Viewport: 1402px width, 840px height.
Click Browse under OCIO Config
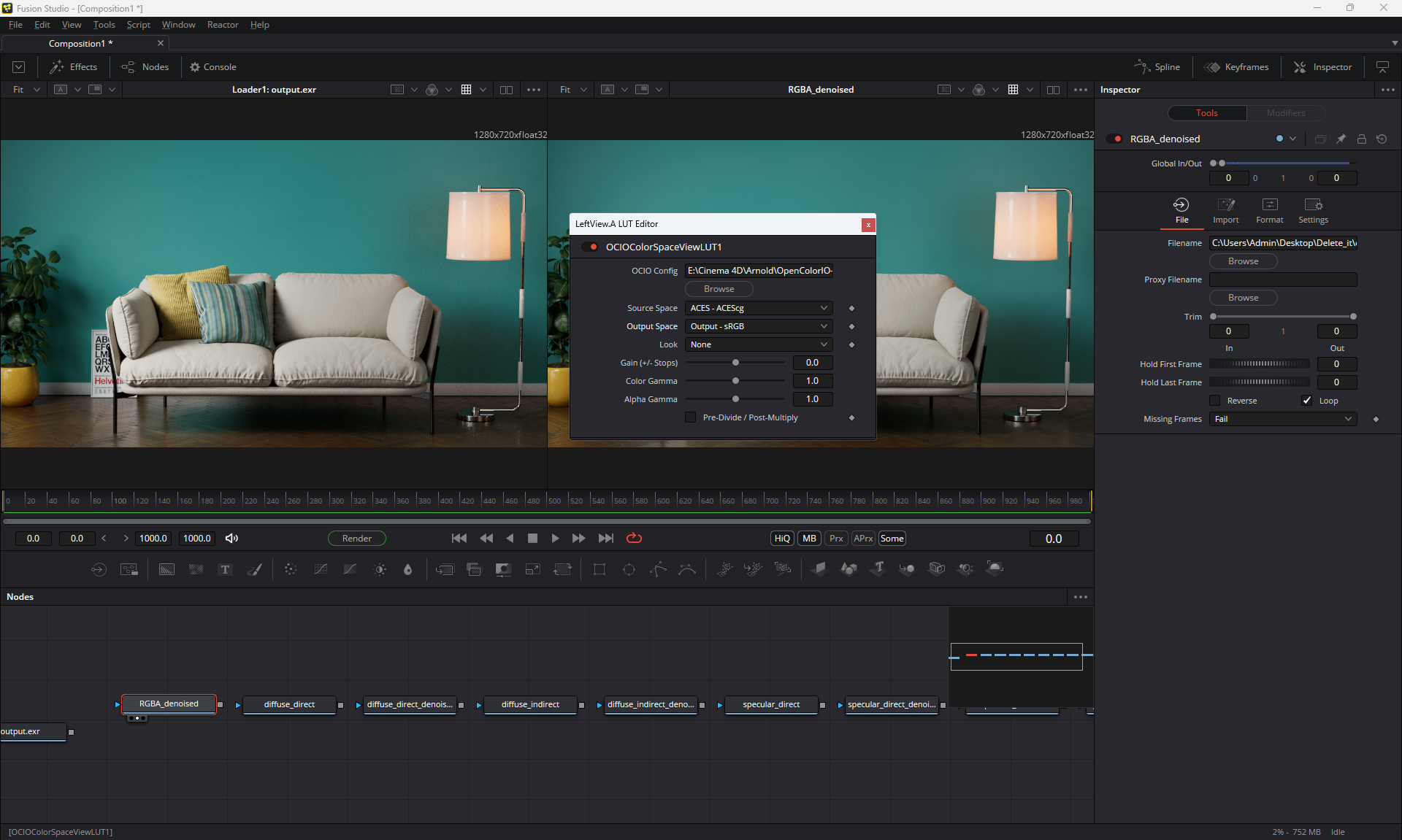point(719,289)
